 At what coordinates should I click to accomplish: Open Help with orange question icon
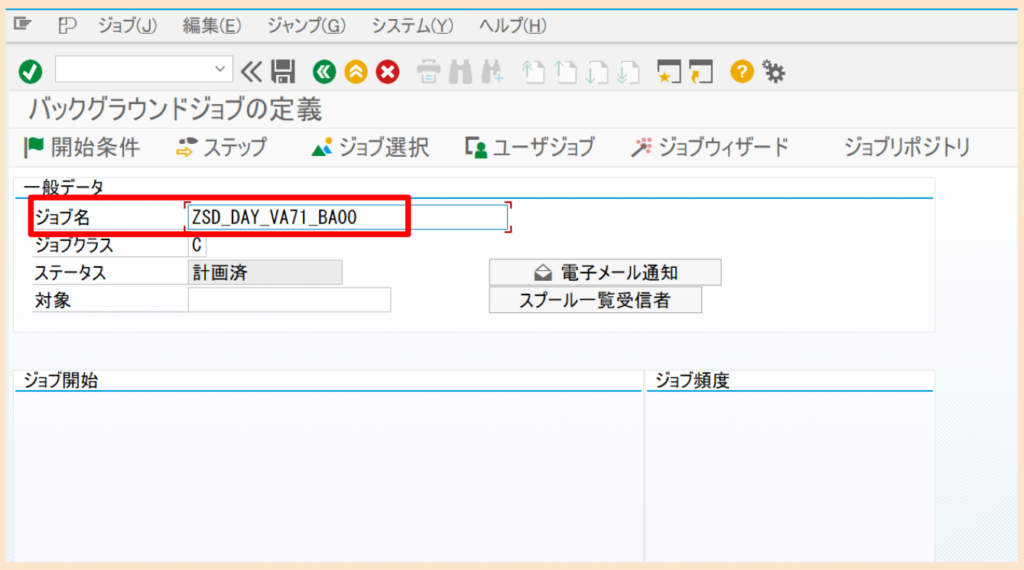point(742,71)
